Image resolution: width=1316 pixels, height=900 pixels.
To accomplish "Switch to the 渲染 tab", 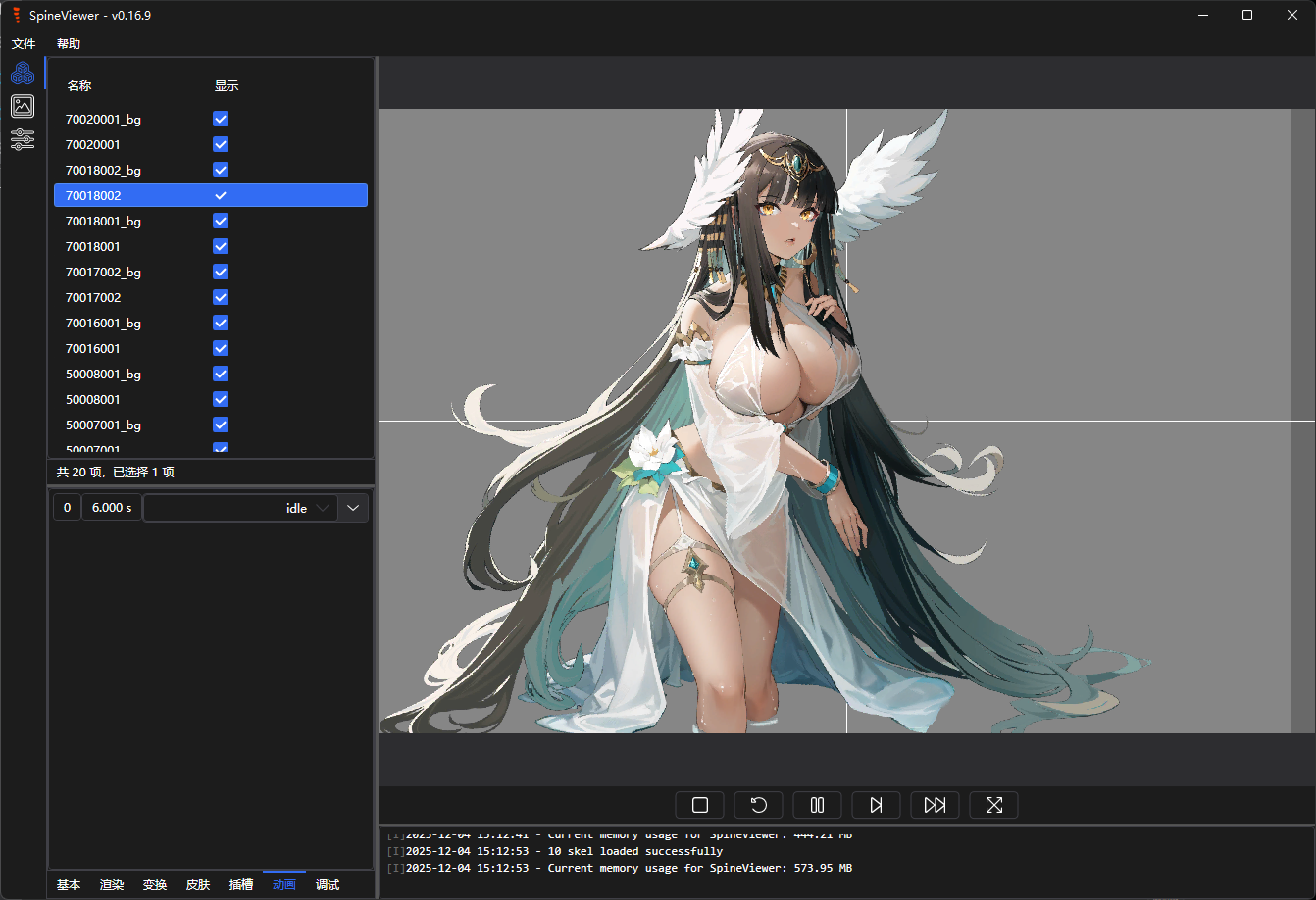I will [x=112, y=884].
